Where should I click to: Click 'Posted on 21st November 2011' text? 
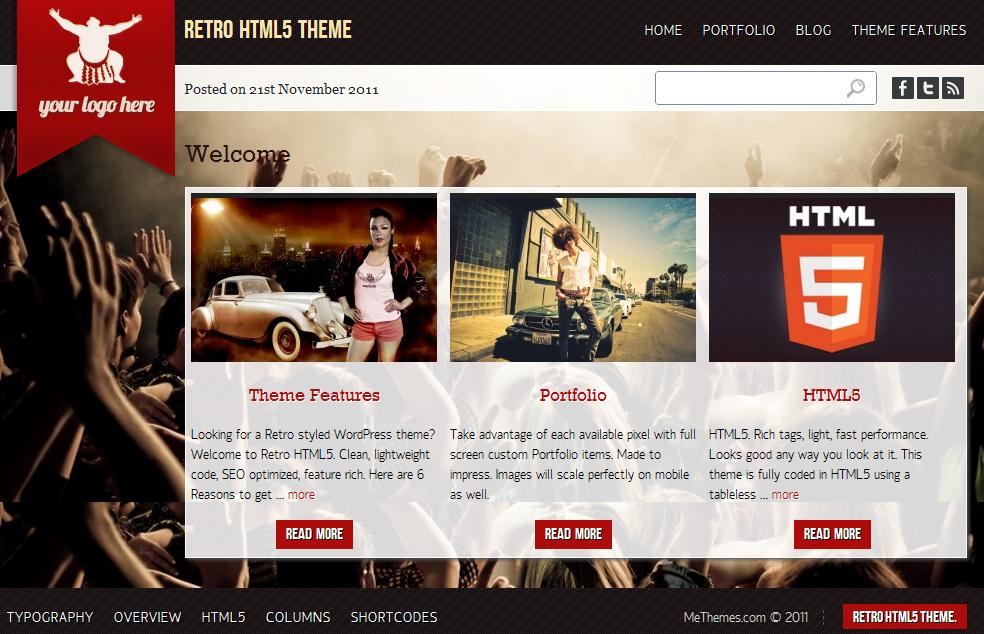[281, 89]
